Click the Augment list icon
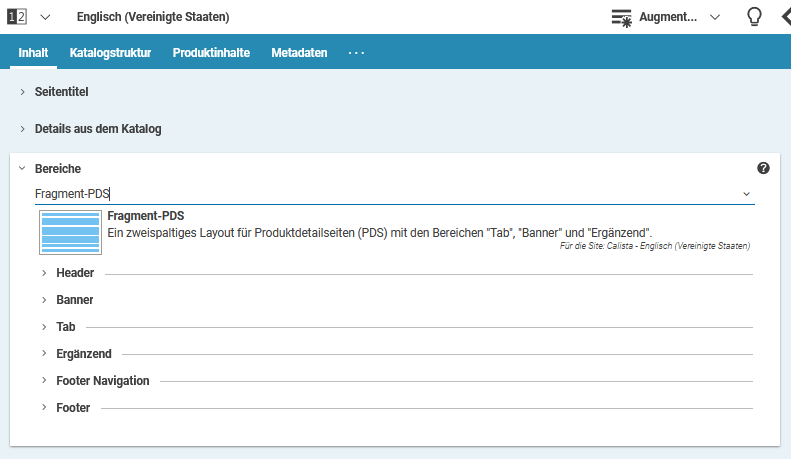Screen dimensions: 791x459 [x=622, y=17]
